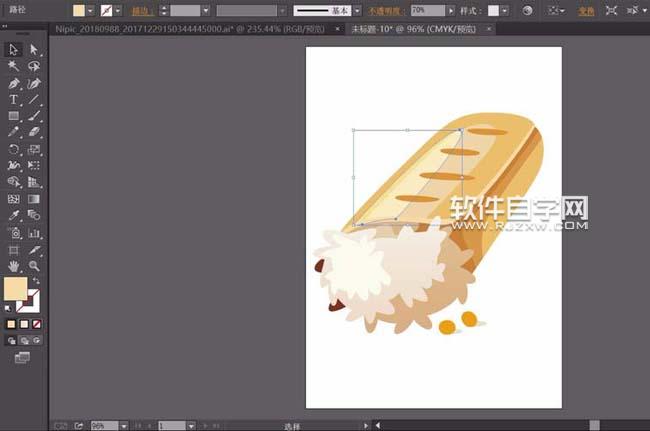The image size is (650, 431).
Task: Select the Rectangle tool
Action: [x=13, y=116]
